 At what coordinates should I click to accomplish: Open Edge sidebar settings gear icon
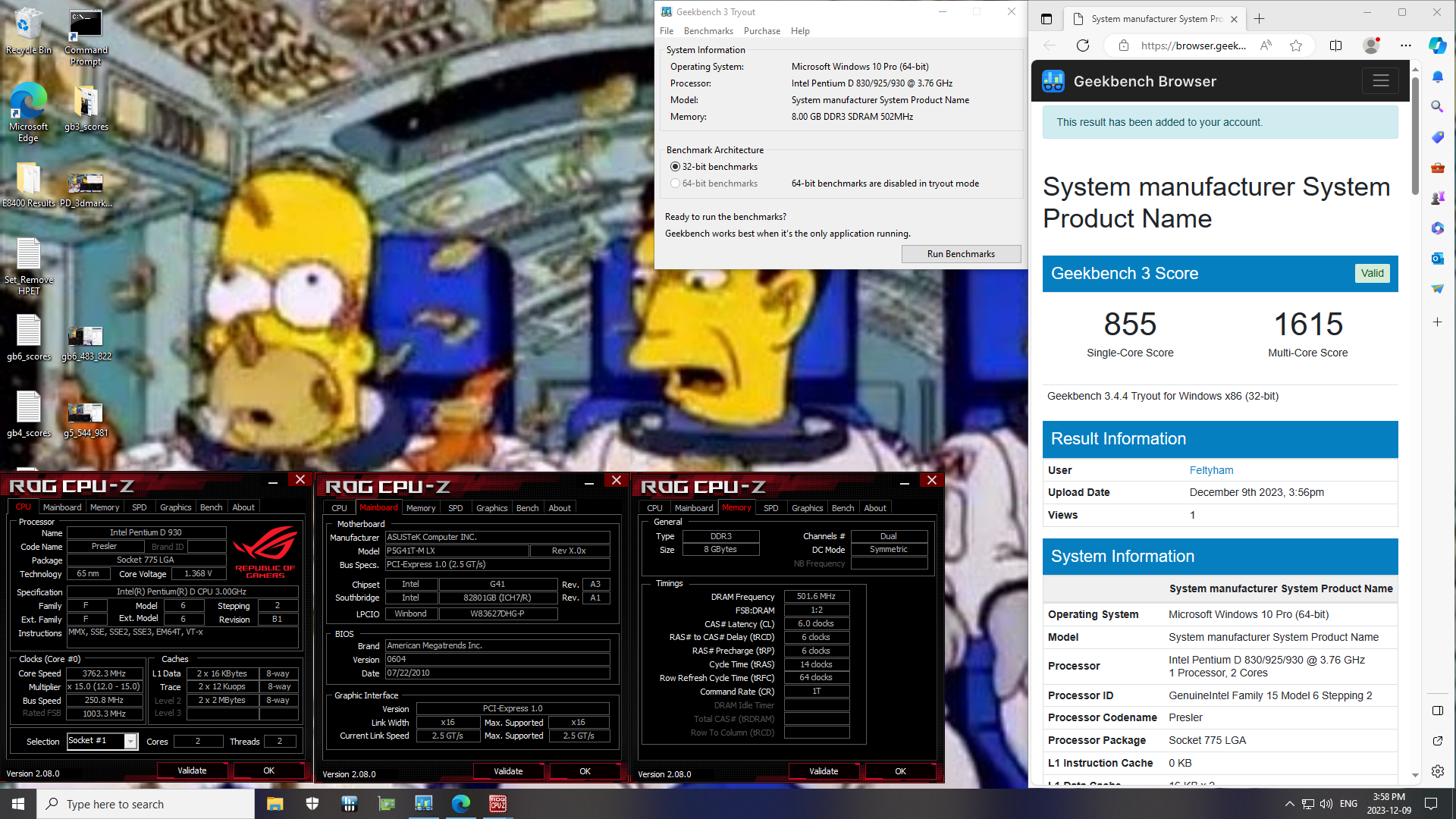click(x=1437, y=771)
